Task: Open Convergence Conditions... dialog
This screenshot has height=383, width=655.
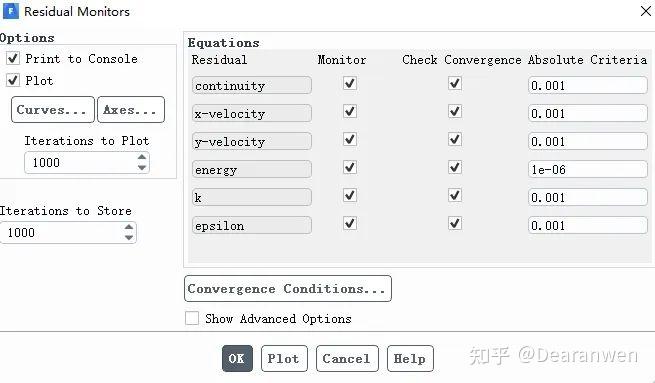Action: click(288, 289)
